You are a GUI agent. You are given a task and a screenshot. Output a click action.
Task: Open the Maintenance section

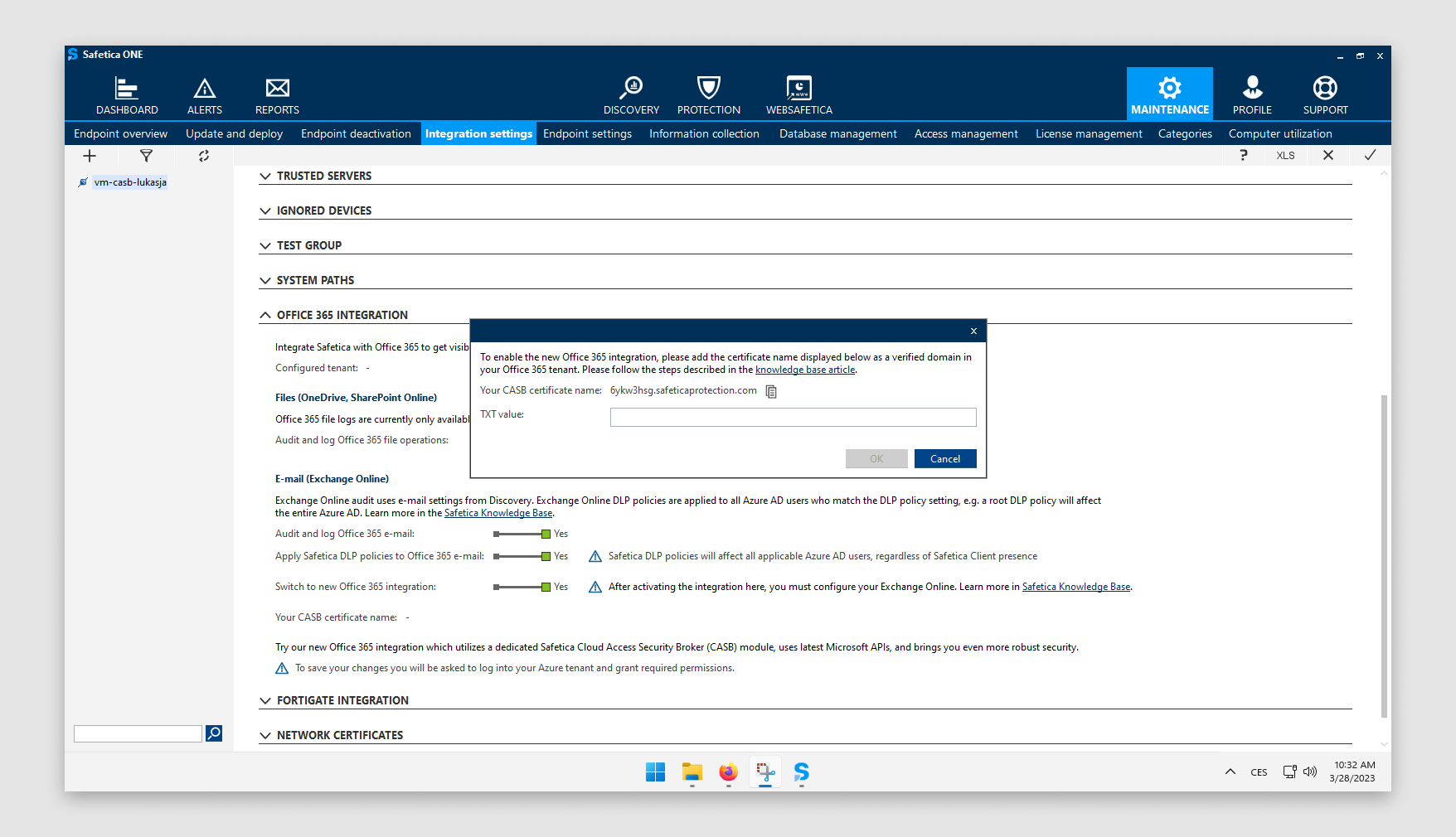[x=1170, y=94]
